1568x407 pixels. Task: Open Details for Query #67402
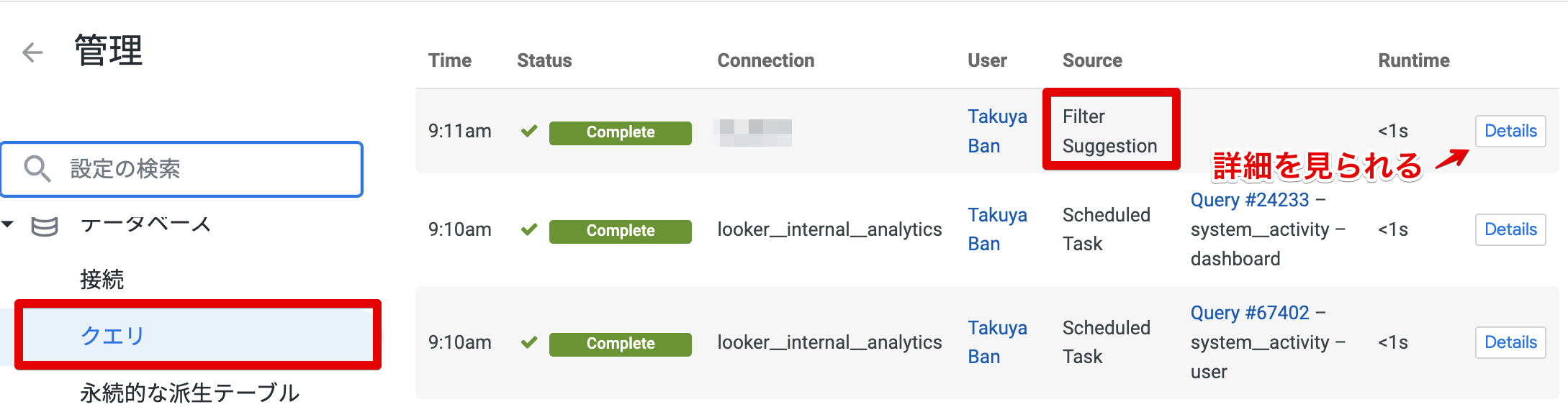coord(1510,342)
